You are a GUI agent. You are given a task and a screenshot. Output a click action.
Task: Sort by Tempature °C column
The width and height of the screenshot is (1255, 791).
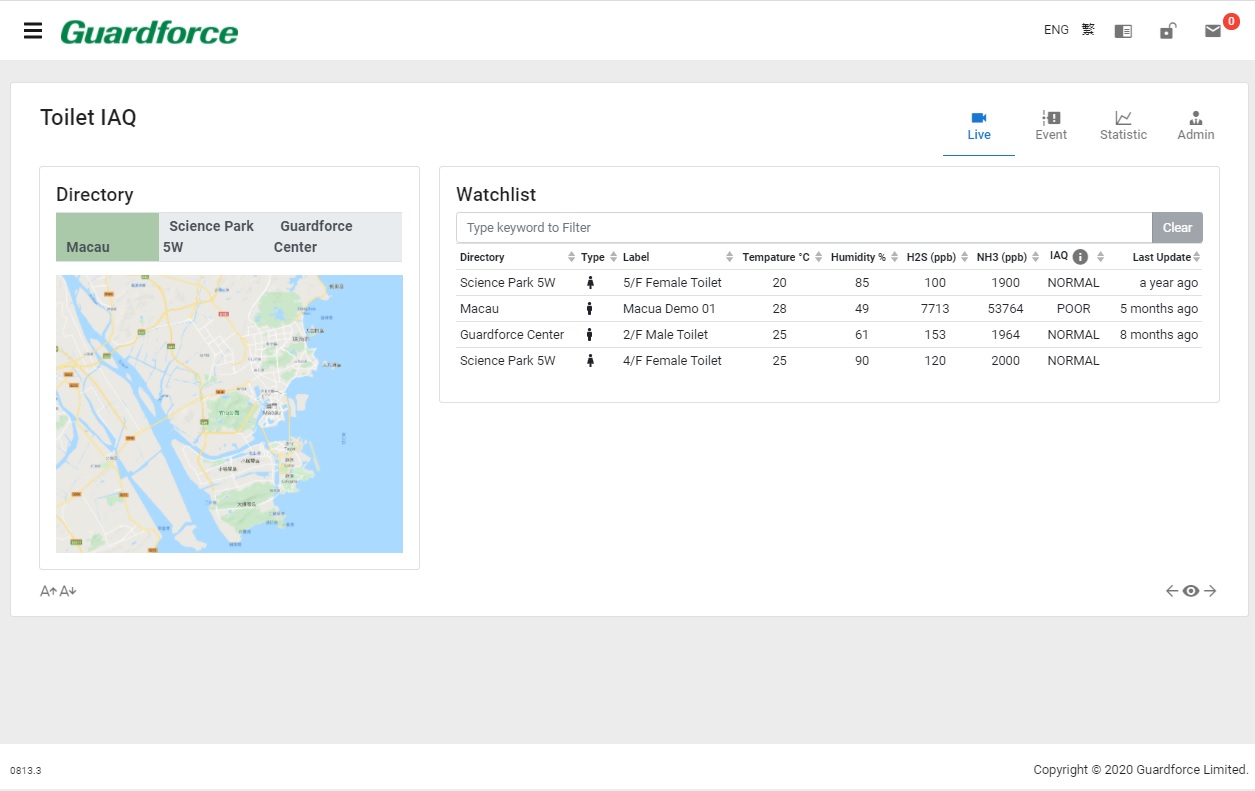tap(782, 257)
